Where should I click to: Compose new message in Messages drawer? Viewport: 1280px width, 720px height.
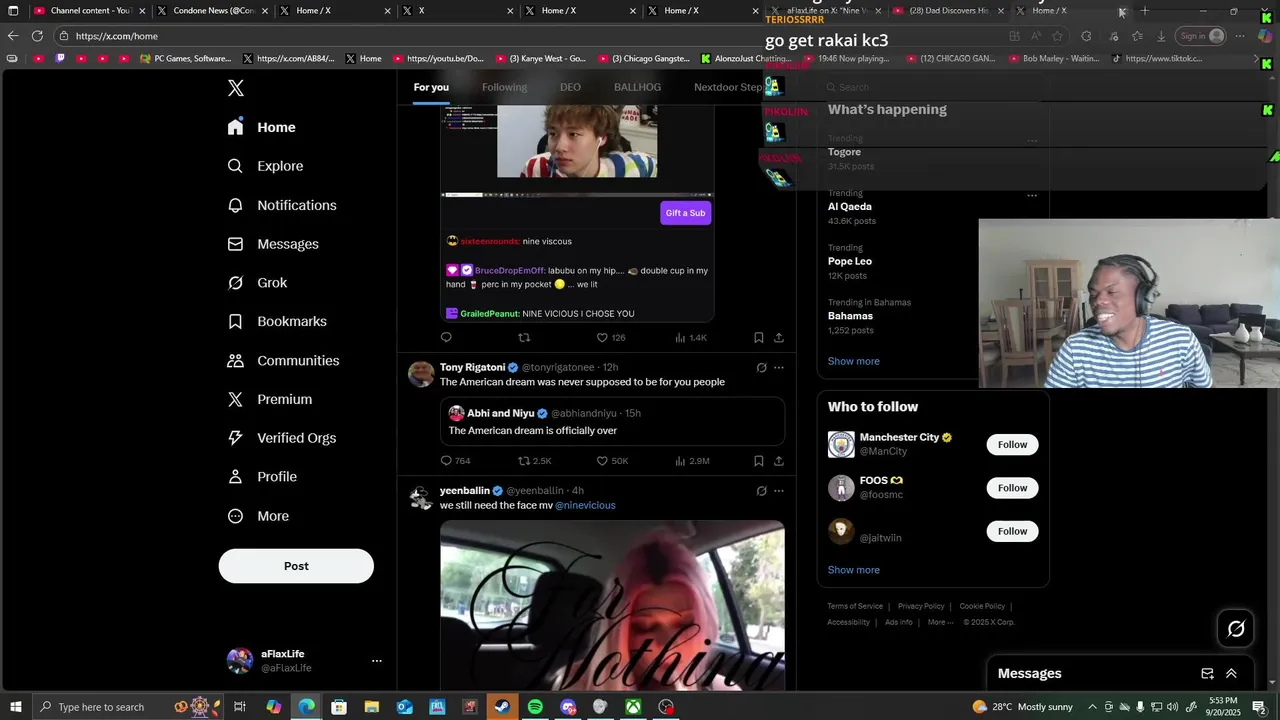pyautogui.click(x=1207, y=674)
